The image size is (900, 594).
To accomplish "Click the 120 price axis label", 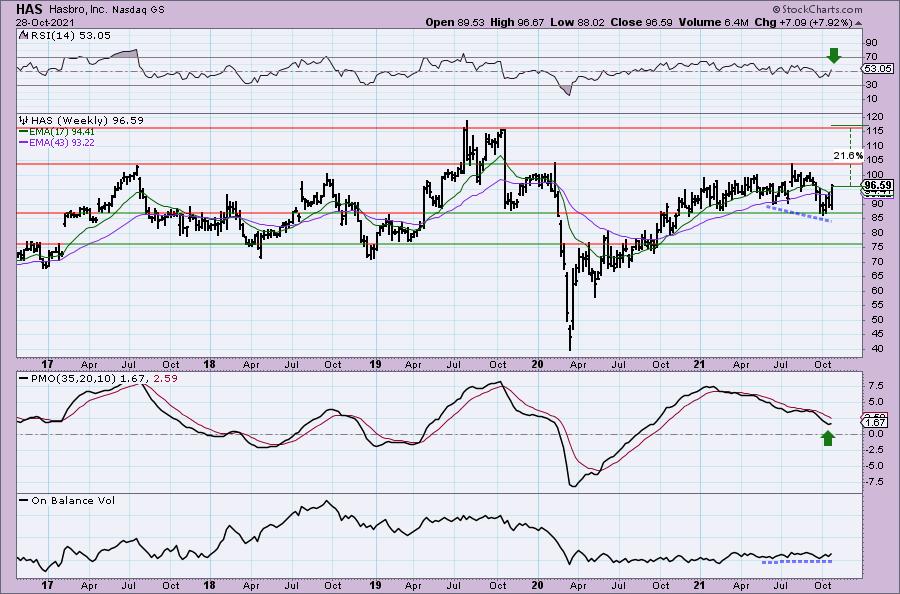I will 875,117.
